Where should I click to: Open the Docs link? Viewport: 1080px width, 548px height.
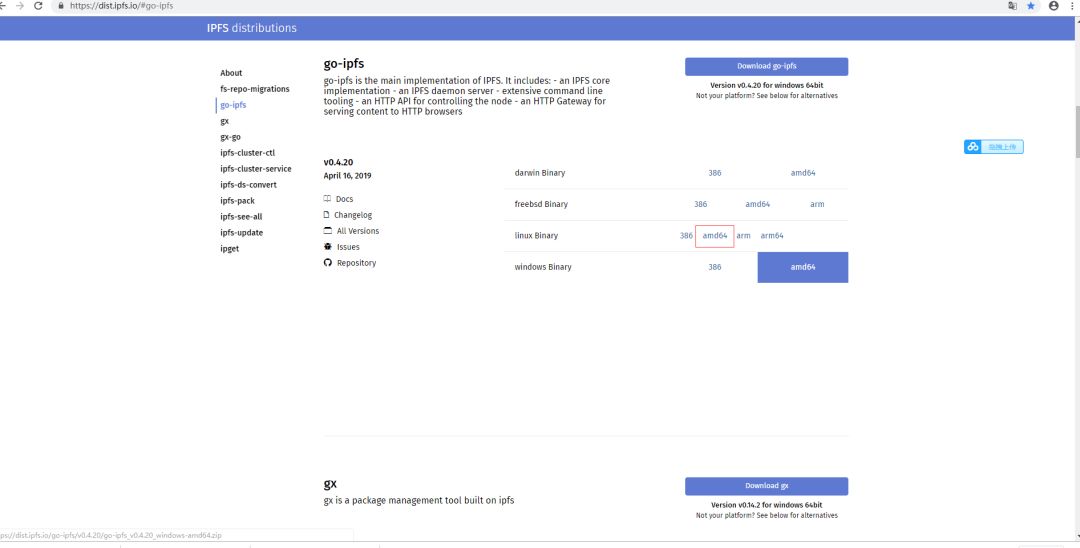(x=344, y=199)
